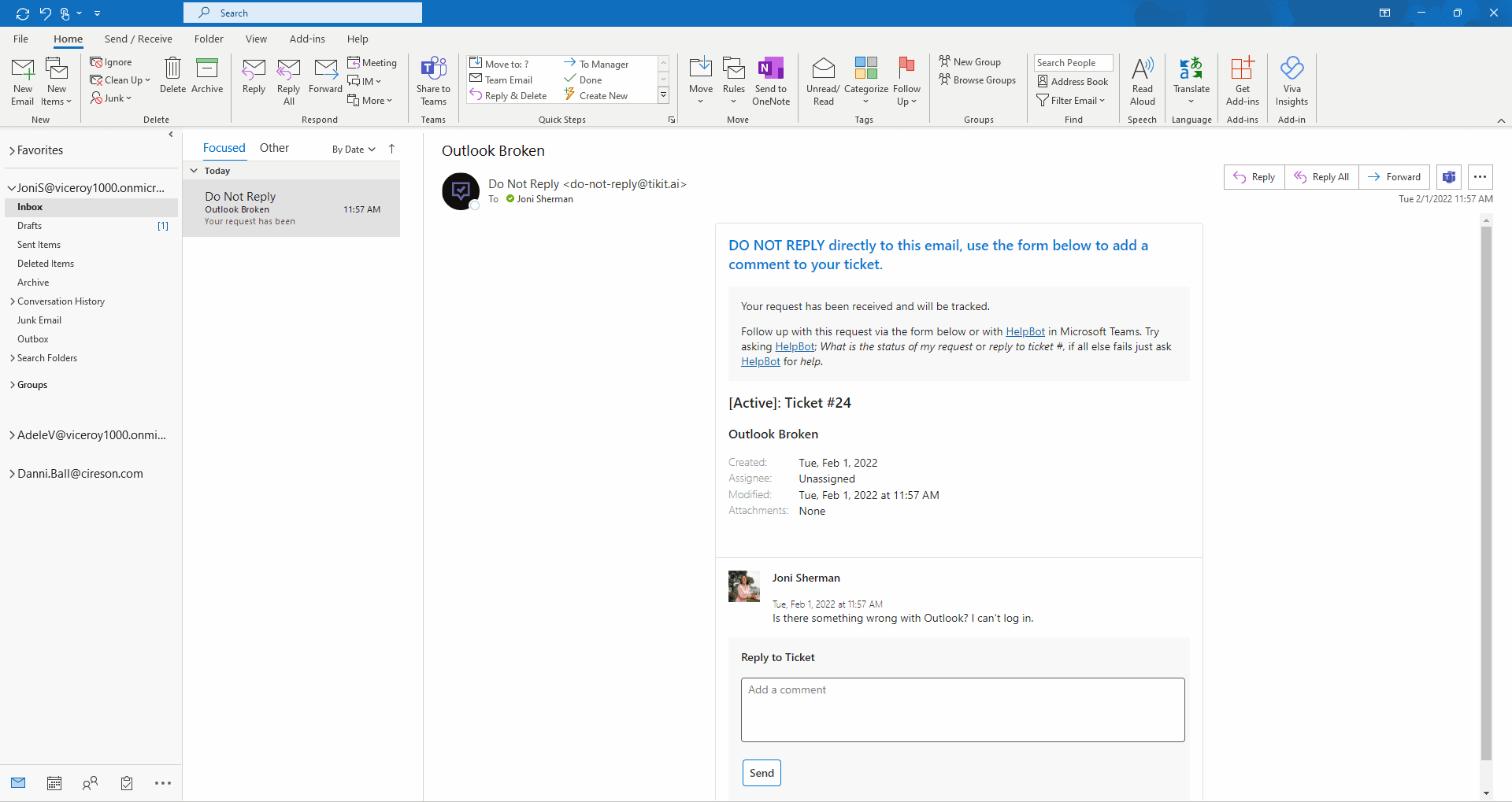The image size is (1512, 802).
Task: Select the Focused inbox tab
Action: pyautogui.click(x=224, y=148)
